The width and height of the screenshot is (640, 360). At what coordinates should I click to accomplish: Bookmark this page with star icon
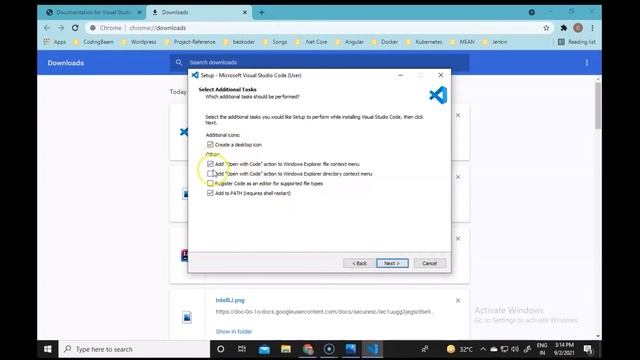coord(546,28)
